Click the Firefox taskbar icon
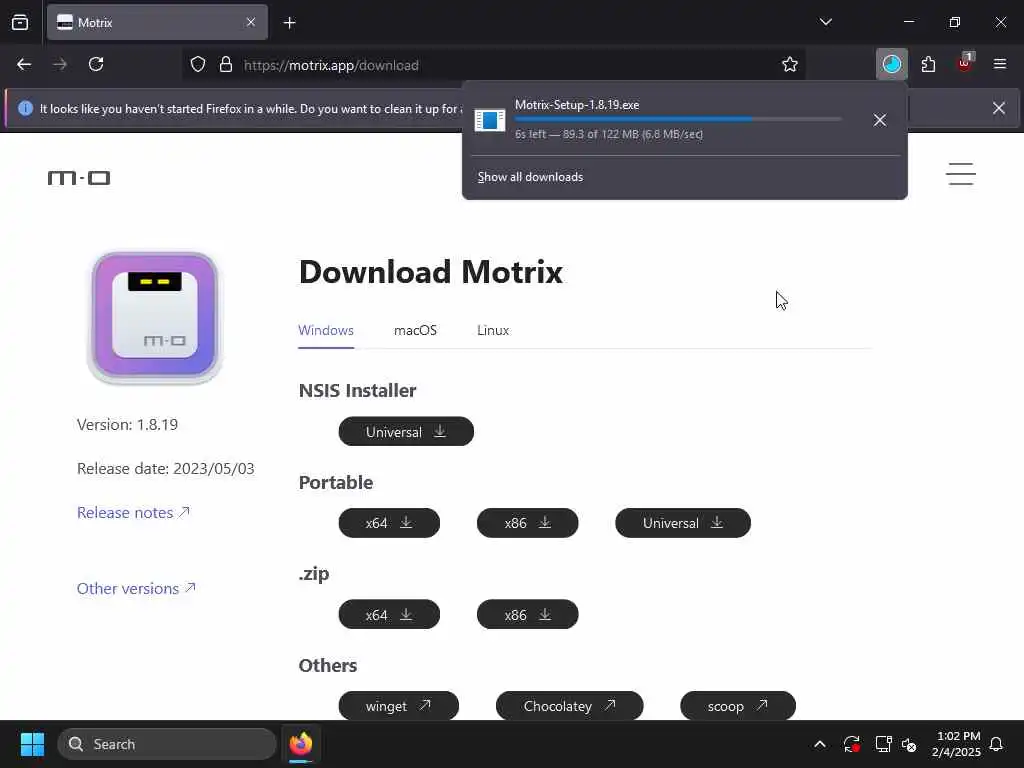This screenshot has height=768, width=1024. coord(301,744)
